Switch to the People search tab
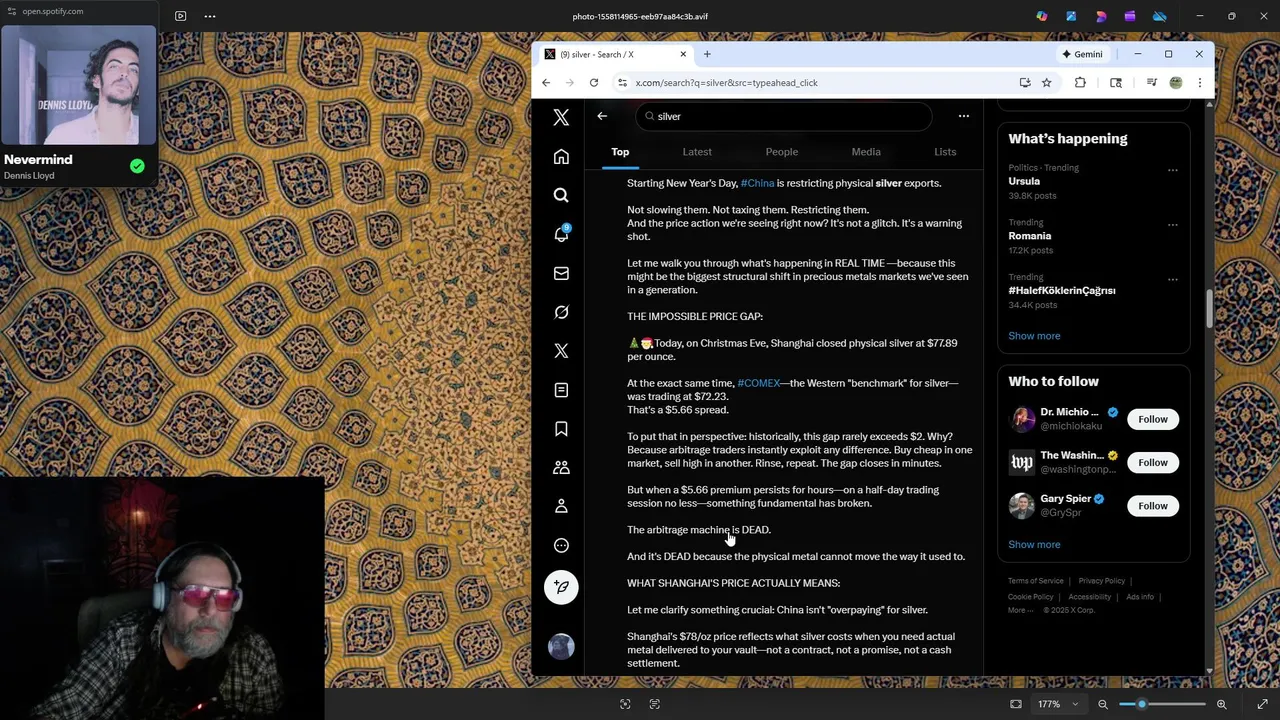The image size is (1280, 720). pyautogui.click(x=782, y=152)
